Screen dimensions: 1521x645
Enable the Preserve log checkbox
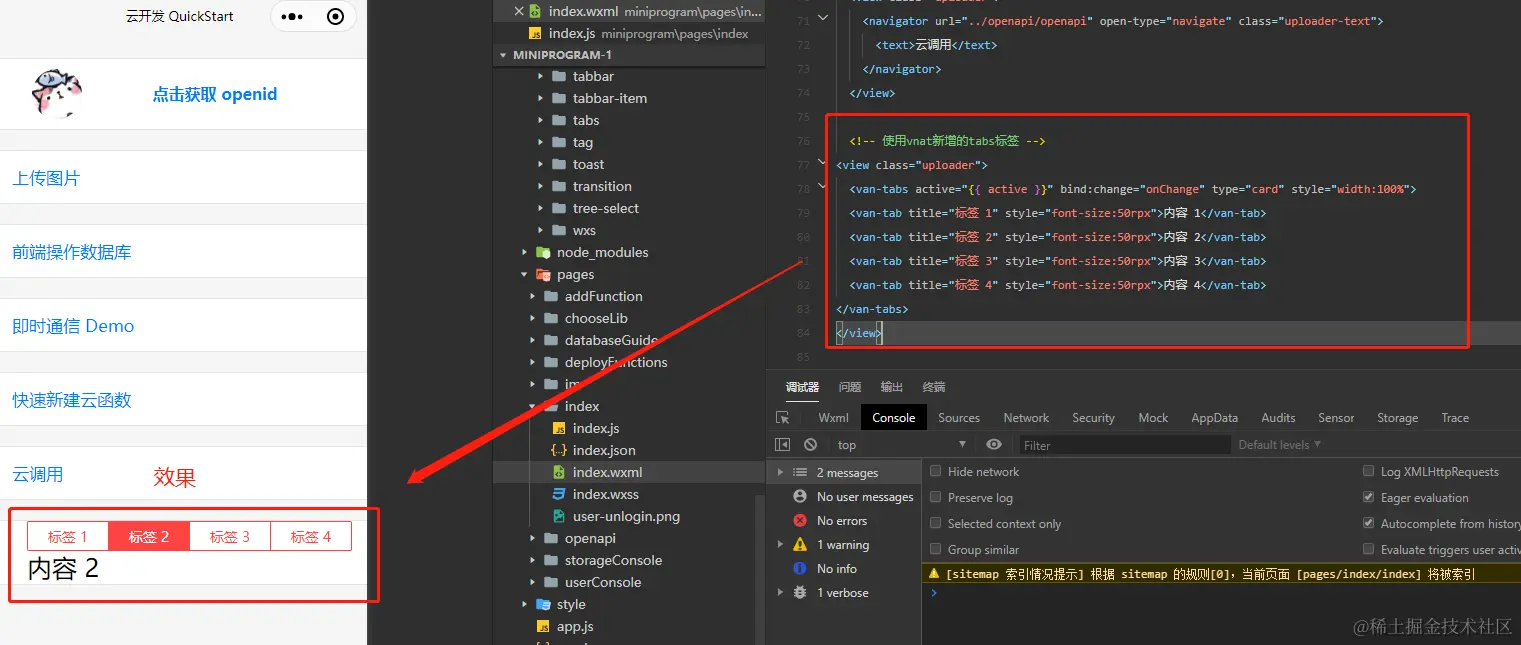(936, 497)
